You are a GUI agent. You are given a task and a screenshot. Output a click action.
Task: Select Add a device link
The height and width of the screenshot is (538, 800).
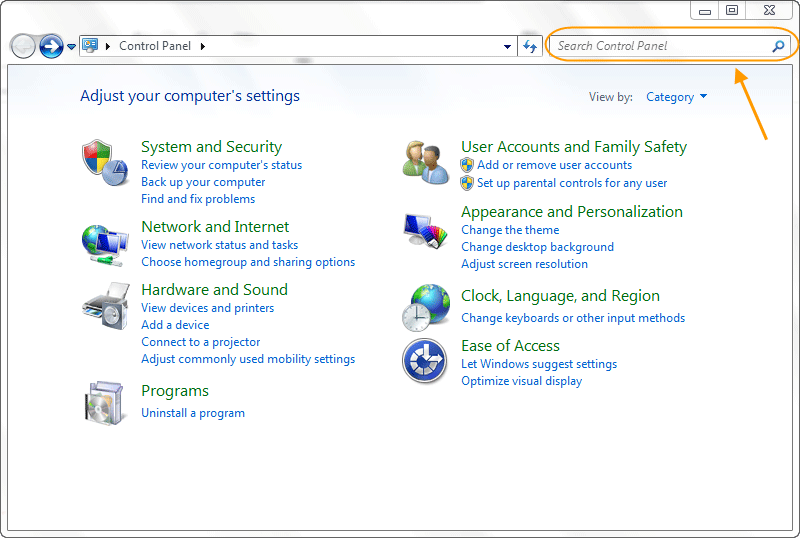[x=175, y=325]
